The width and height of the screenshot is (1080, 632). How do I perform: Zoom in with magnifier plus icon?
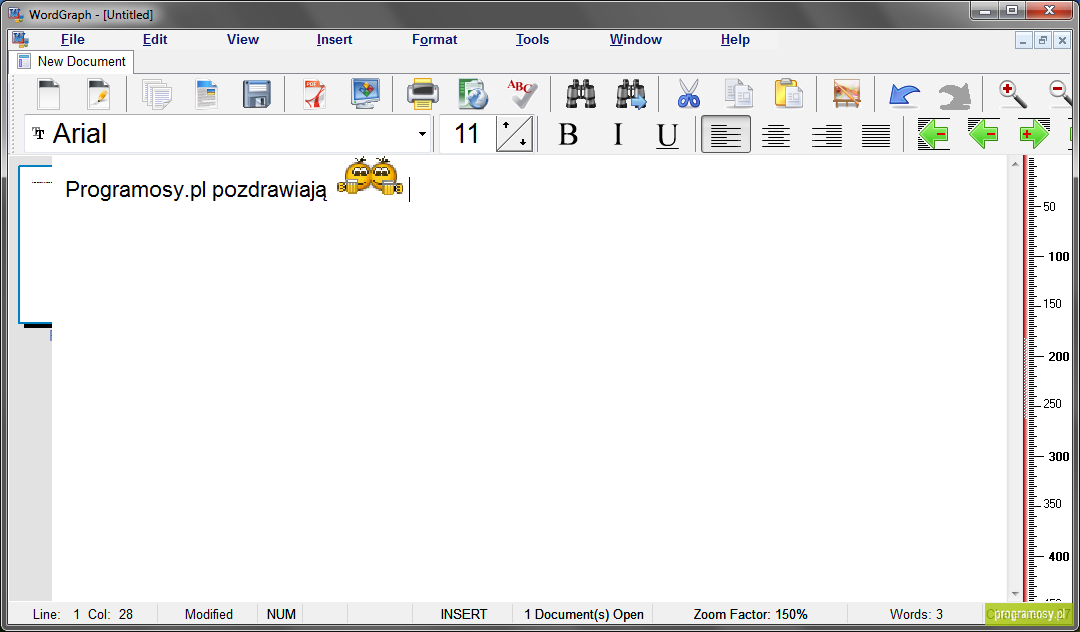click(1012, 94)
